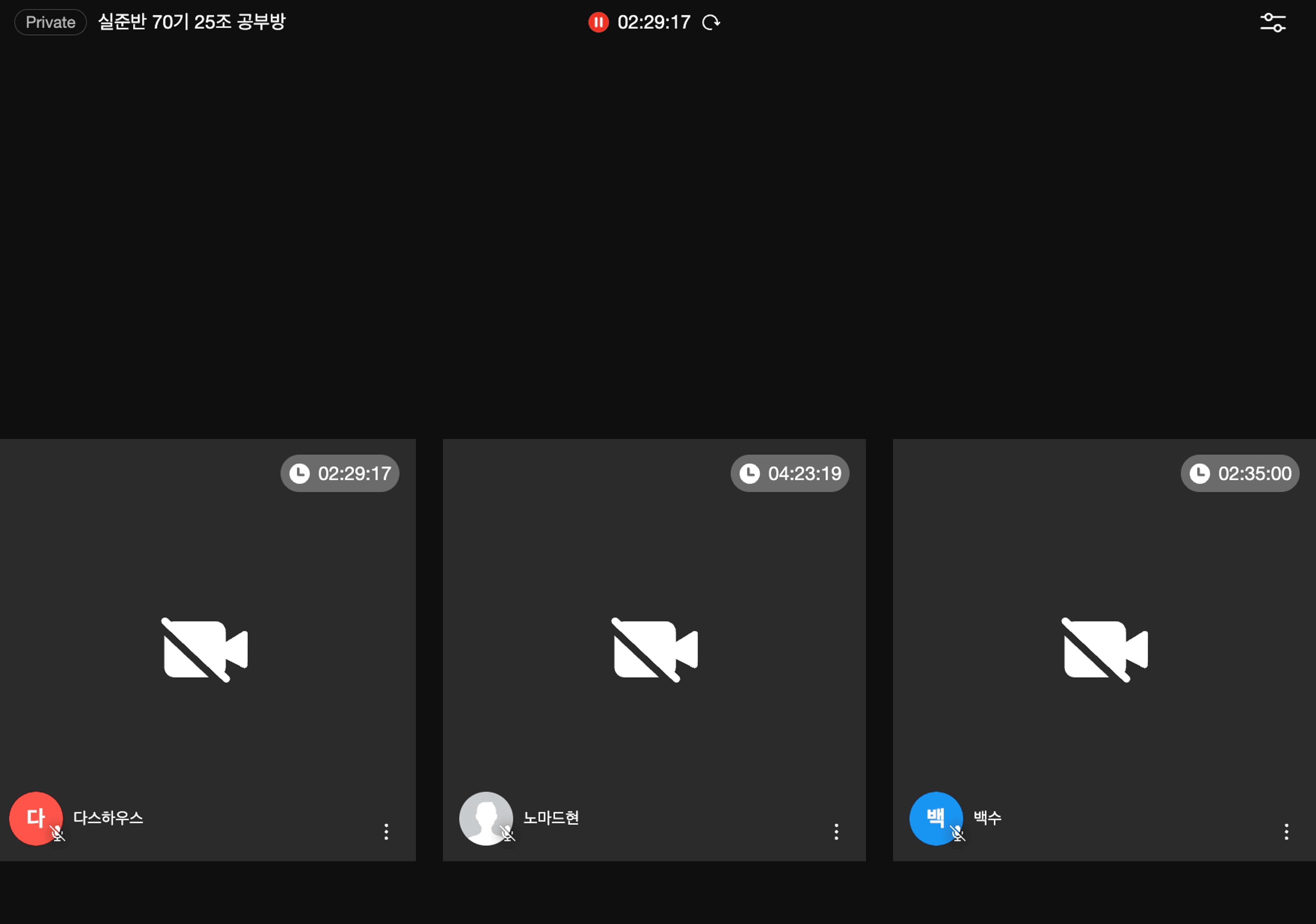This screenshot has height=924, width=1316.
Task: Click the username 노마드현
Action: click(551, 817)
